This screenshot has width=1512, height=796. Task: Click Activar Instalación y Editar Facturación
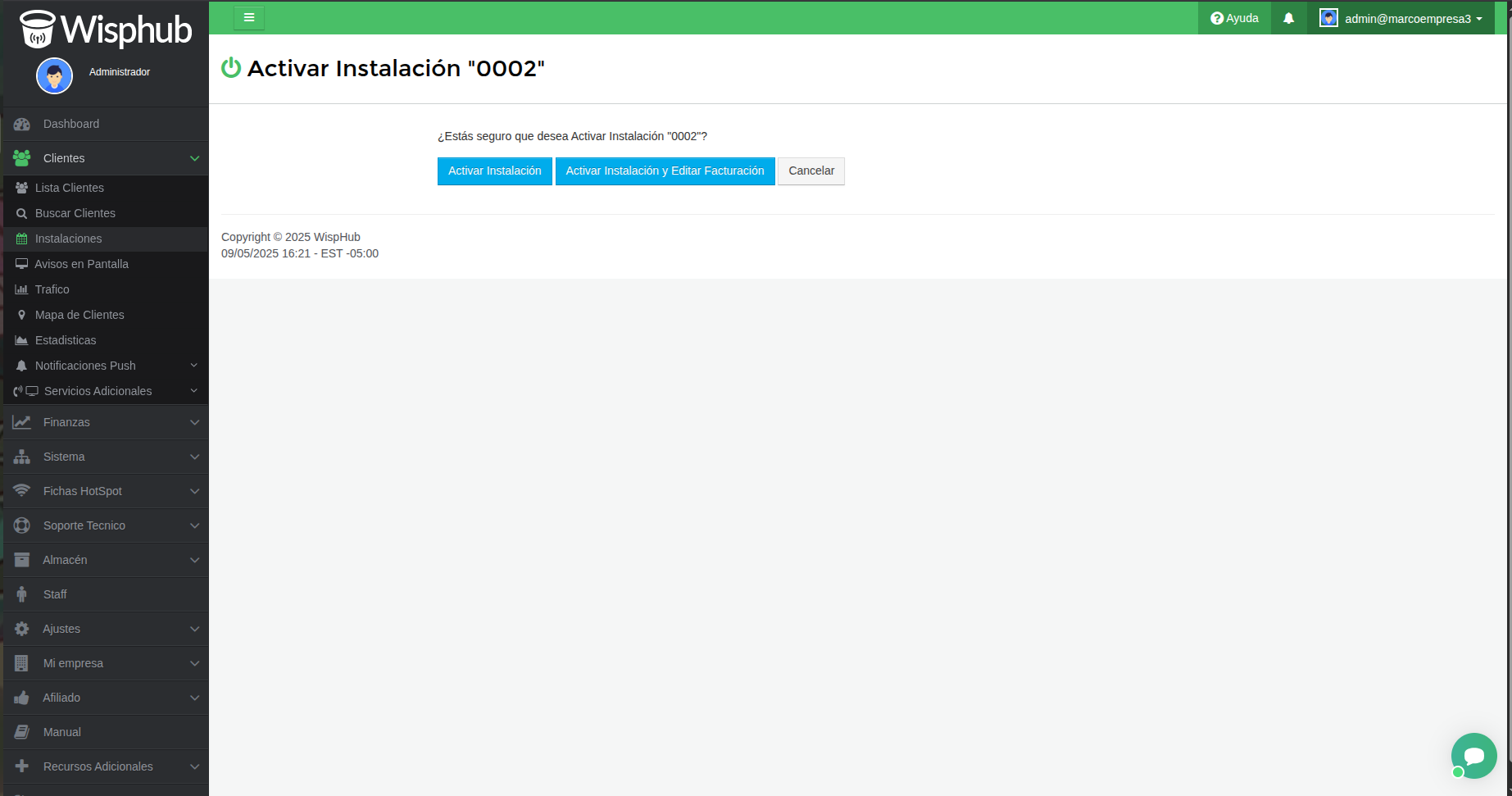point(665,171)
